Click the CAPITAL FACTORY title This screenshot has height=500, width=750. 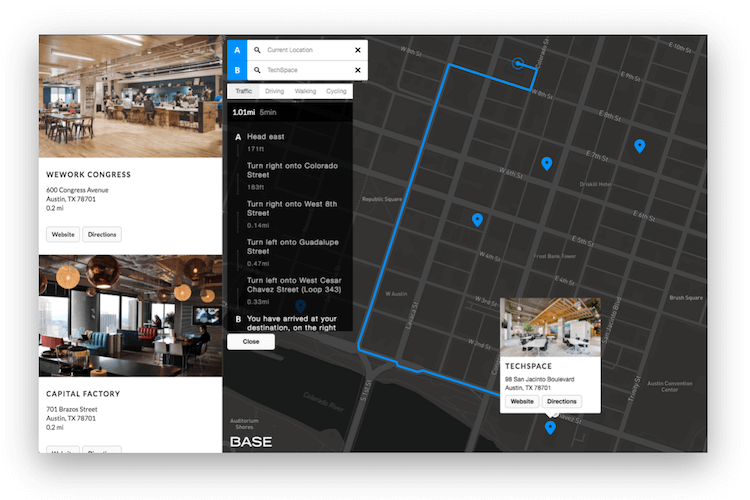click(x=83, y=394)
